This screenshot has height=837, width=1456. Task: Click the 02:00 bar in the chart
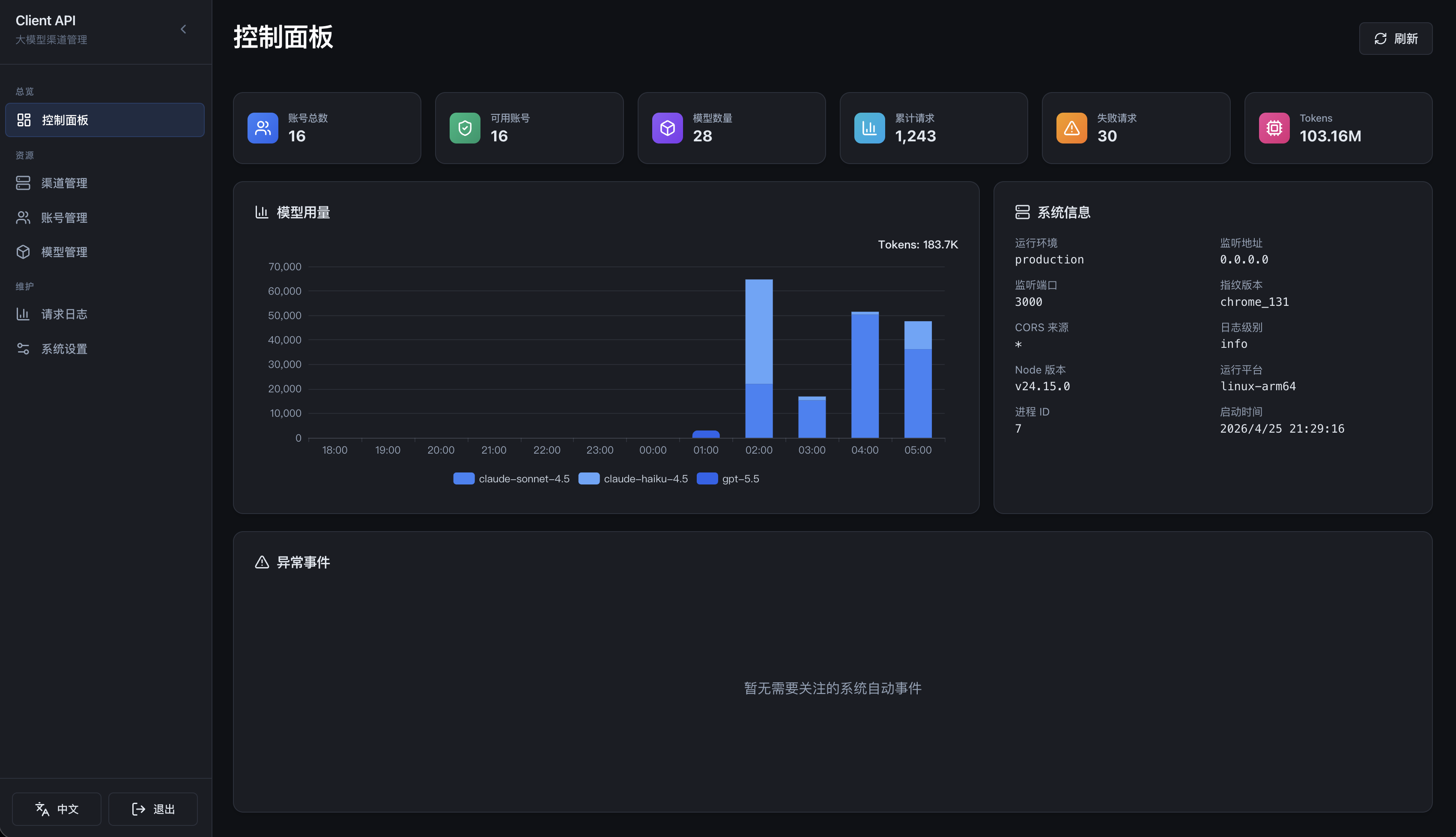(x=758, y=359)
